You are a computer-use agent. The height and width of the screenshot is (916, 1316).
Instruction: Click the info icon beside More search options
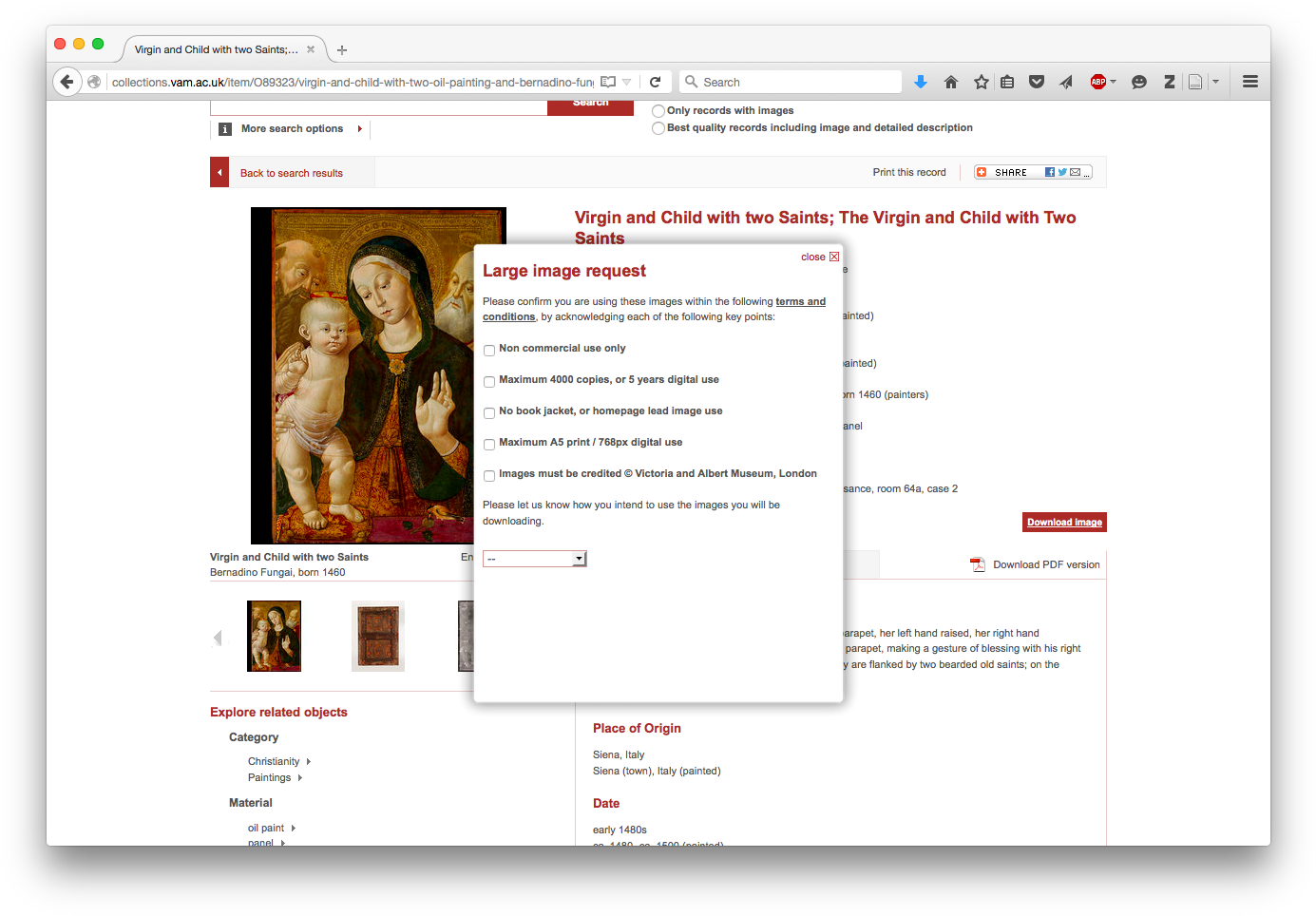225,129
